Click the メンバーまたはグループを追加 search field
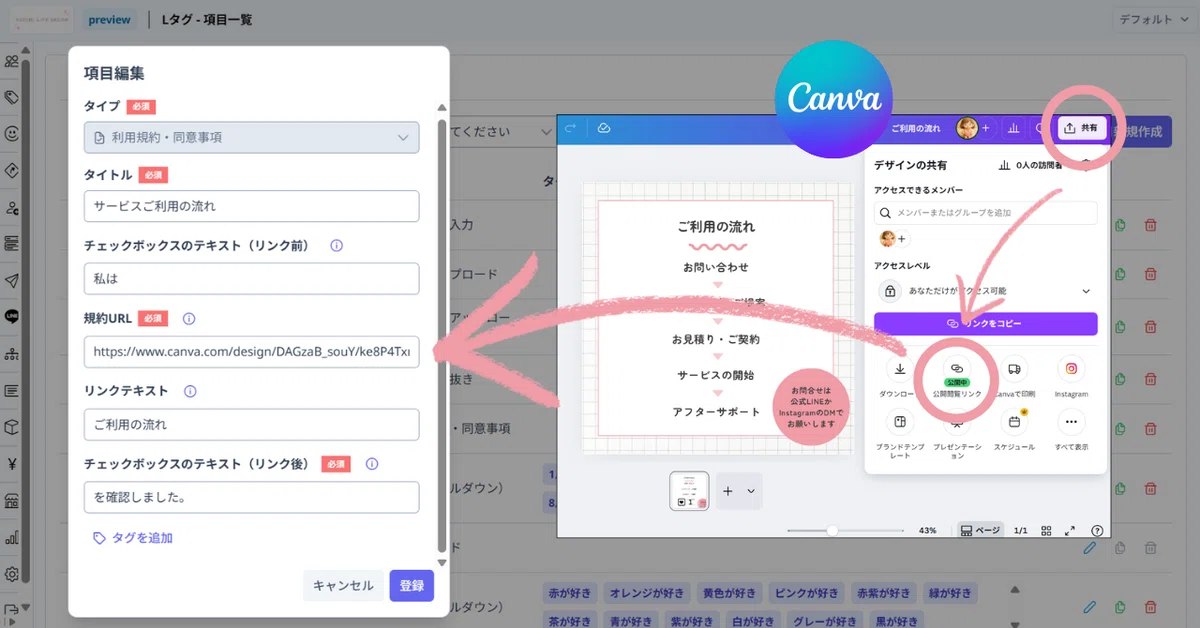Viewport: 1200px width, 628px height. [985, 213]
